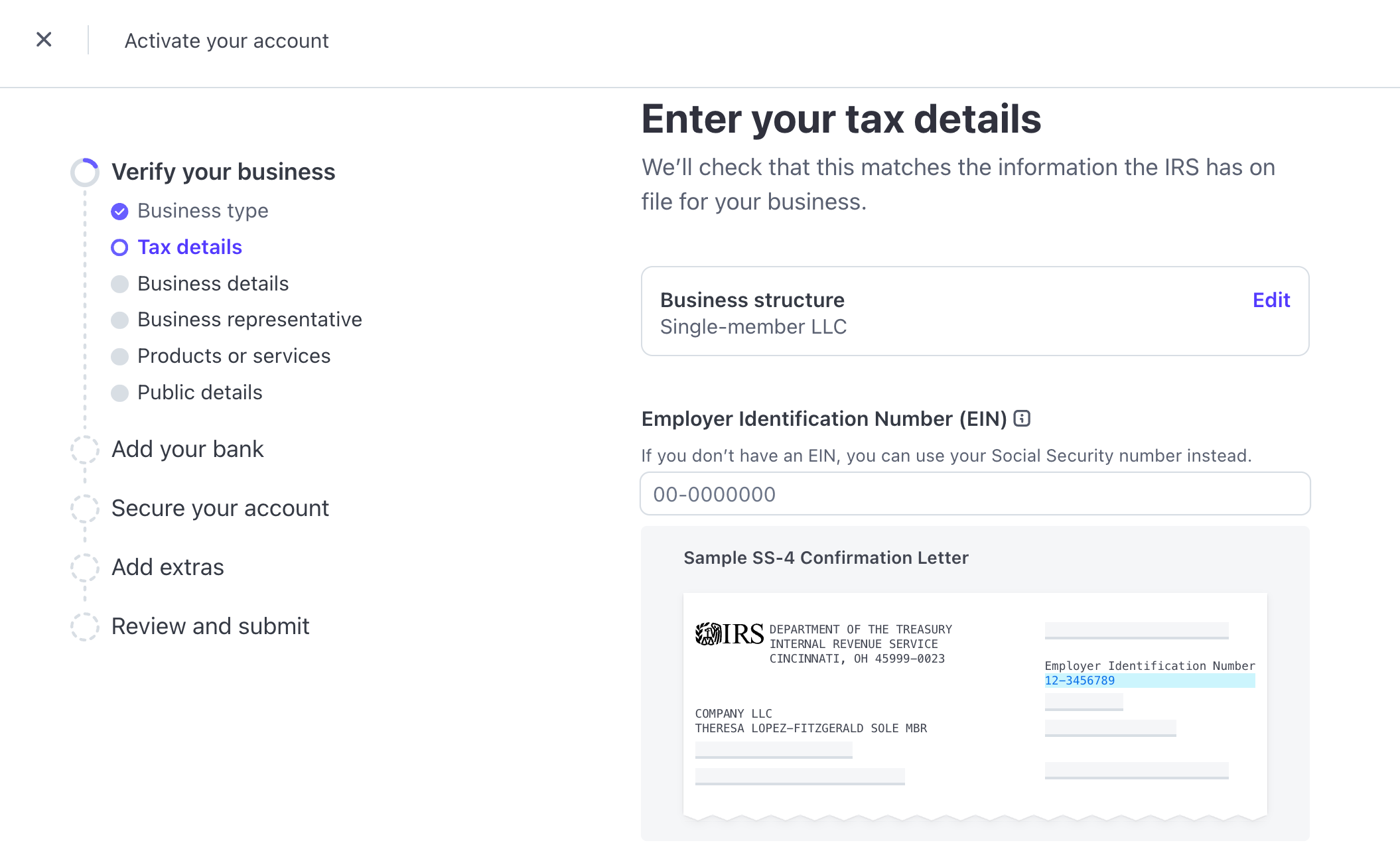Click the dashed circle beside Secure your account
1400x849 pixels.
pyautogui.click(x=84, y=509)
